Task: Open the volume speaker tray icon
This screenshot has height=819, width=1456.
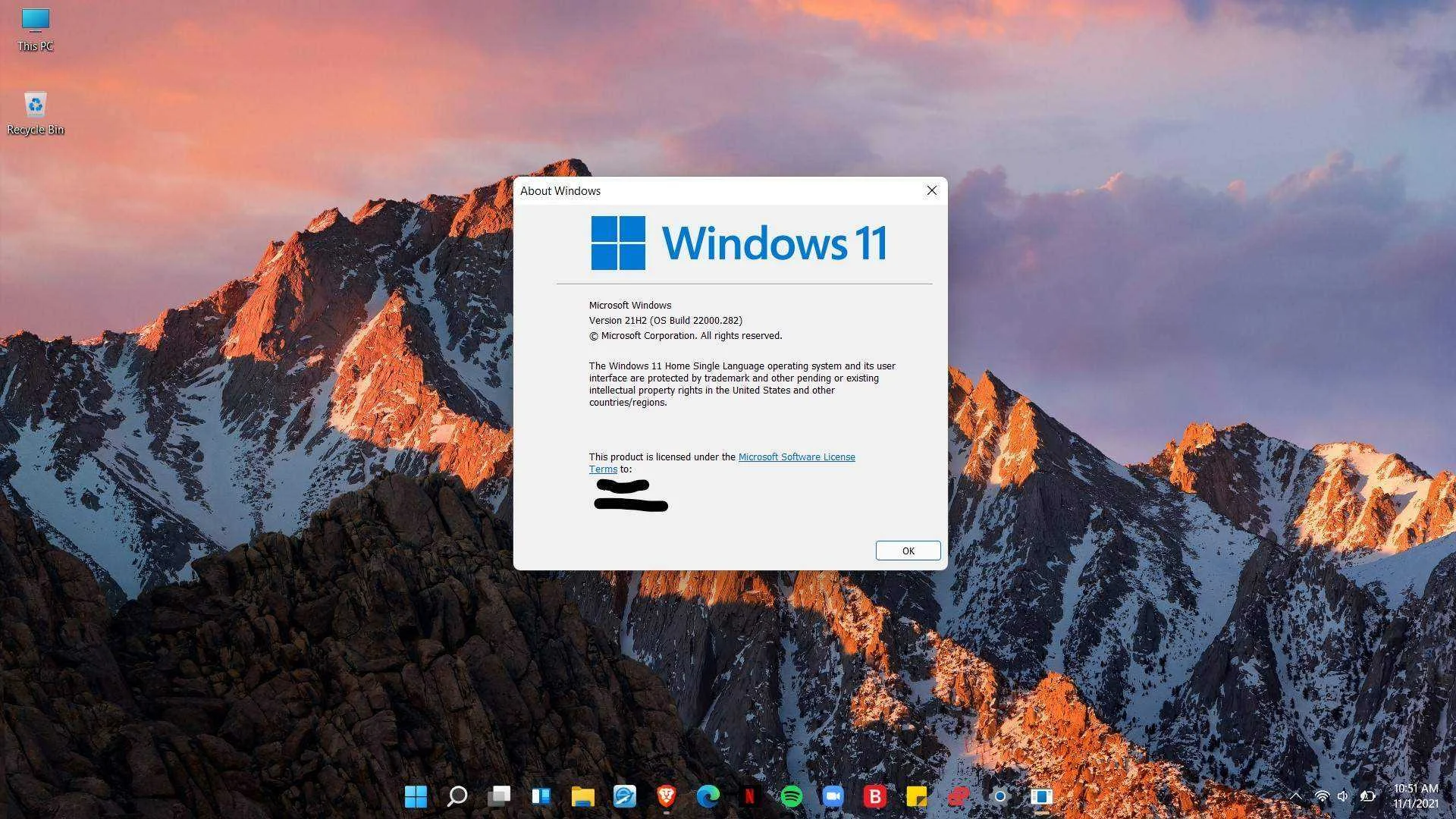Action: click(1343, 796)
